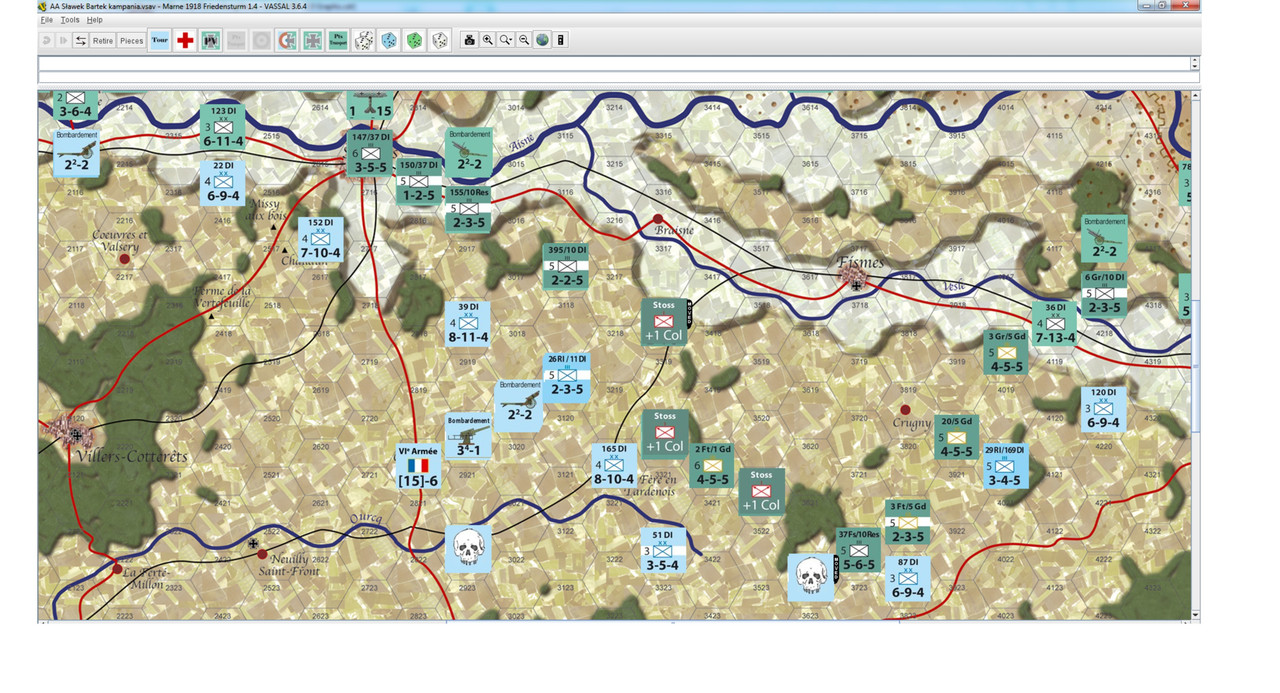The image size is (1280, 693).
Task: Click the greyed Pts Transport icon
Action: (x=236, y=40)
